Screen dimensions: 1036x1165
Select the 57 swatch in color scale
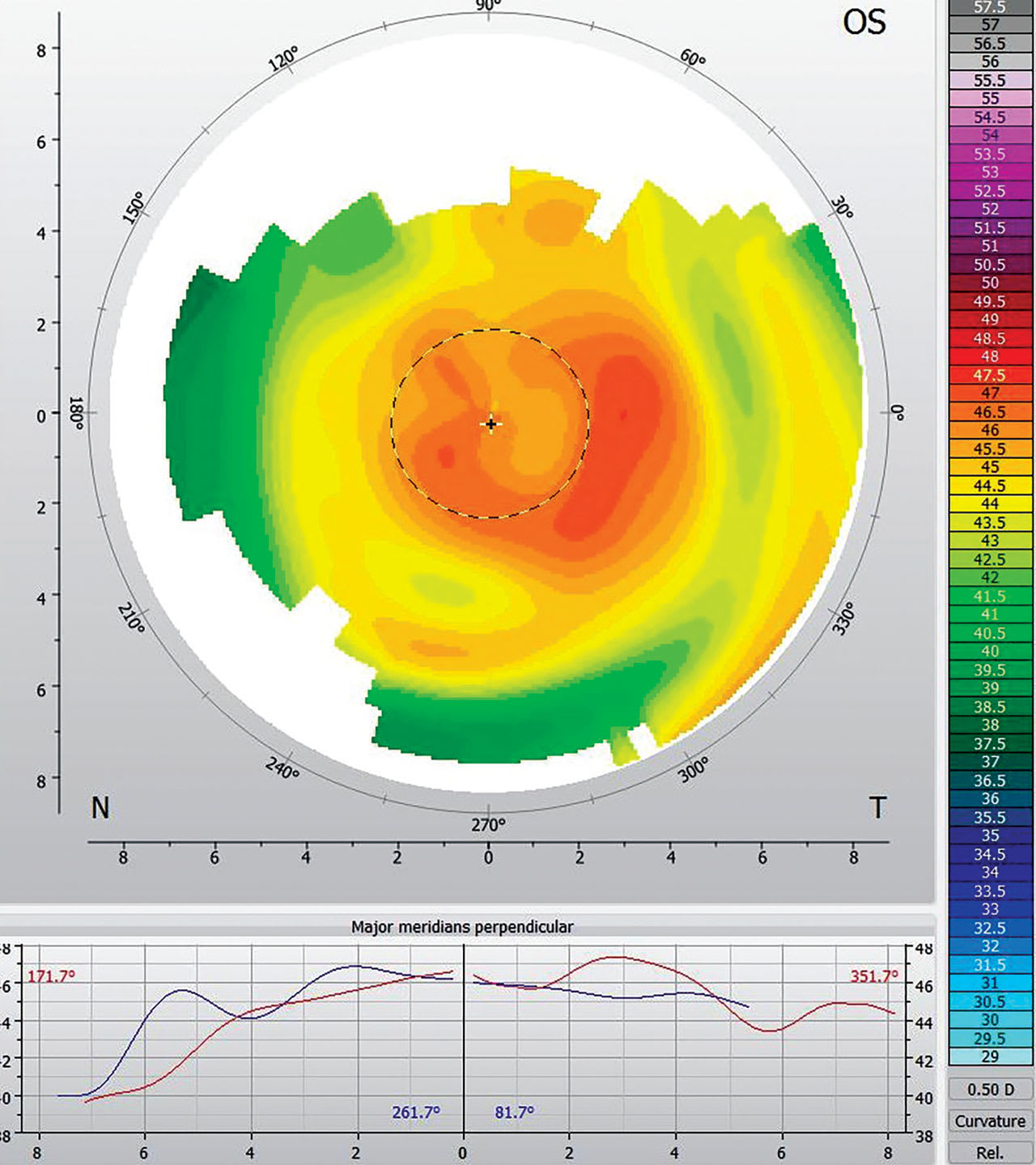[x=991, y=25]
